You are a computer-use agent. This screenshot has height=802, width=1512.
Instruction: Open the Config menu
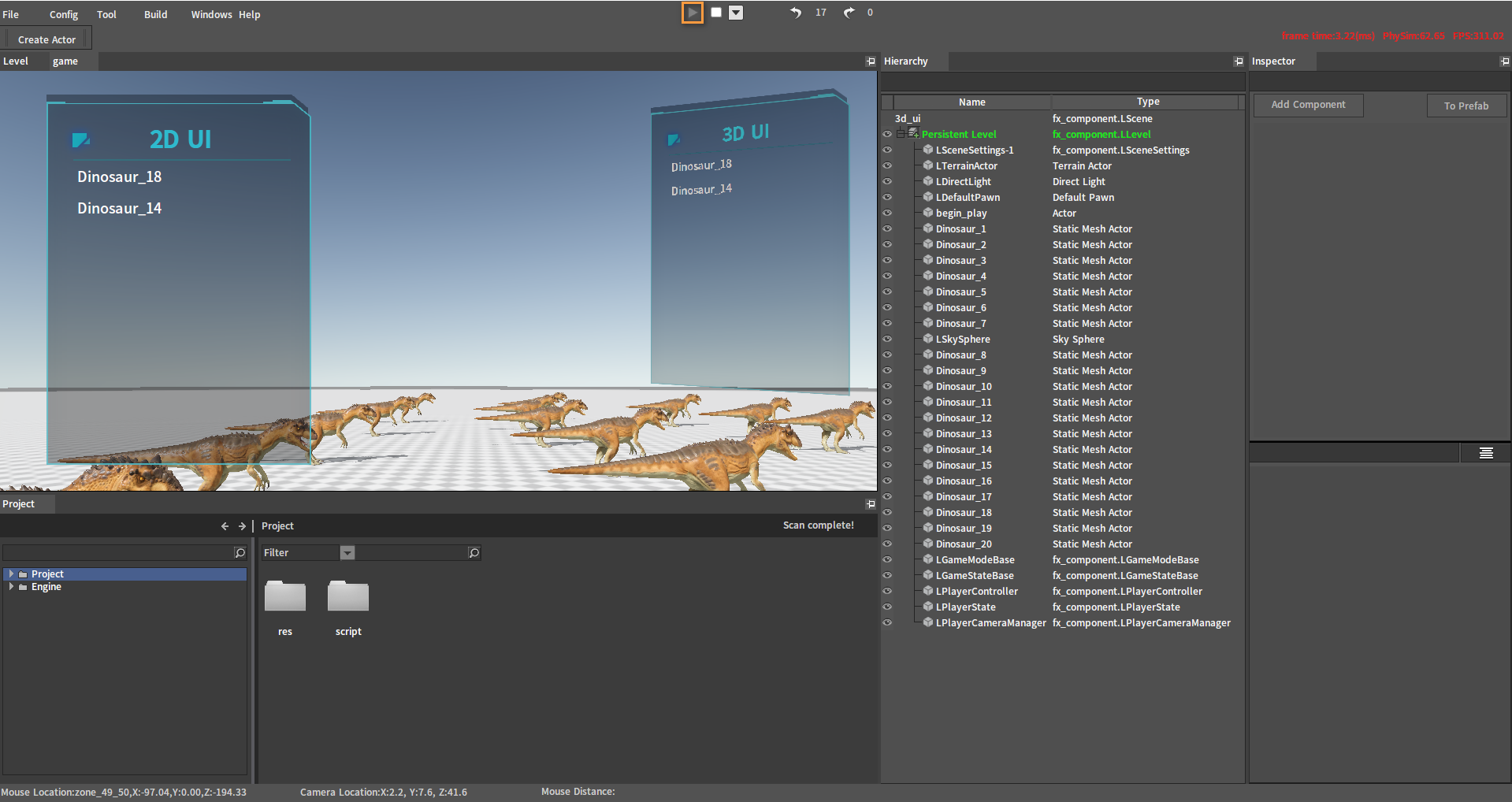coord(64,14)
